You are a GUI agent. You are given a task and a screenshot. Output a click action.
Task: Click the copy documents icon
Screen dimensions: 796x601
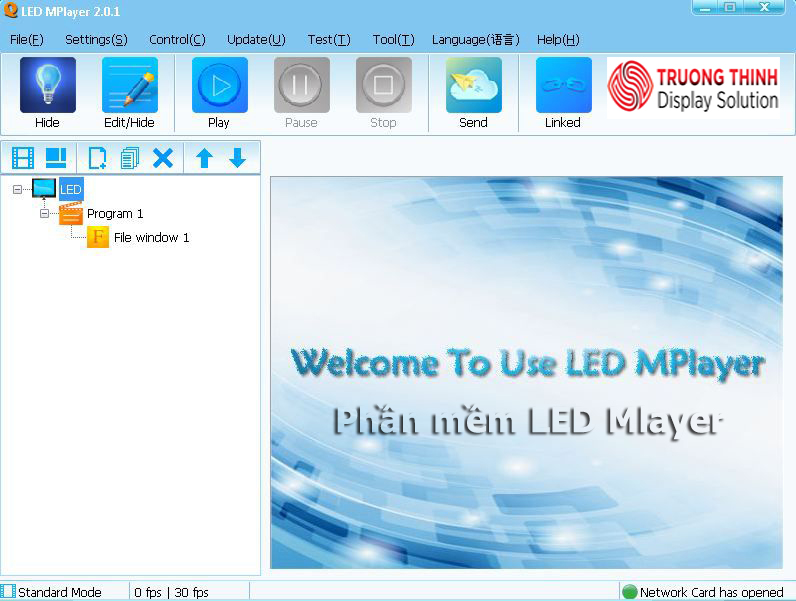tap(130, 158)
